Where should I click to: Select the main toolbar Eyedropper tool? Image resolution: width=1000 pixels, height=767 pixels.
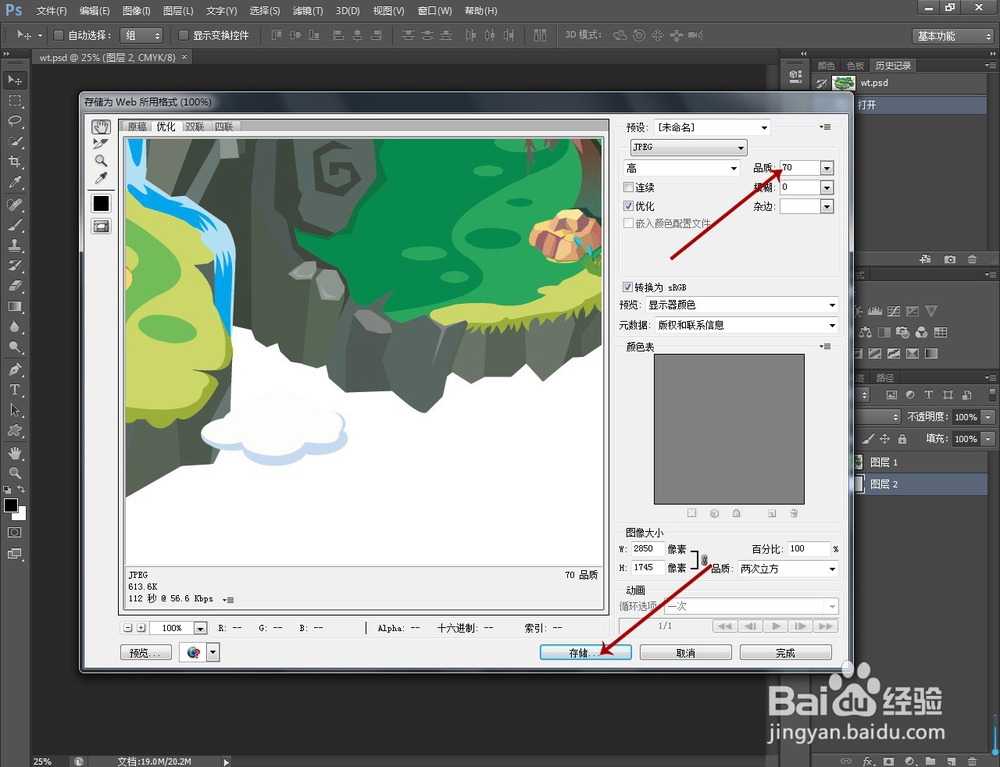coord(15,182)
